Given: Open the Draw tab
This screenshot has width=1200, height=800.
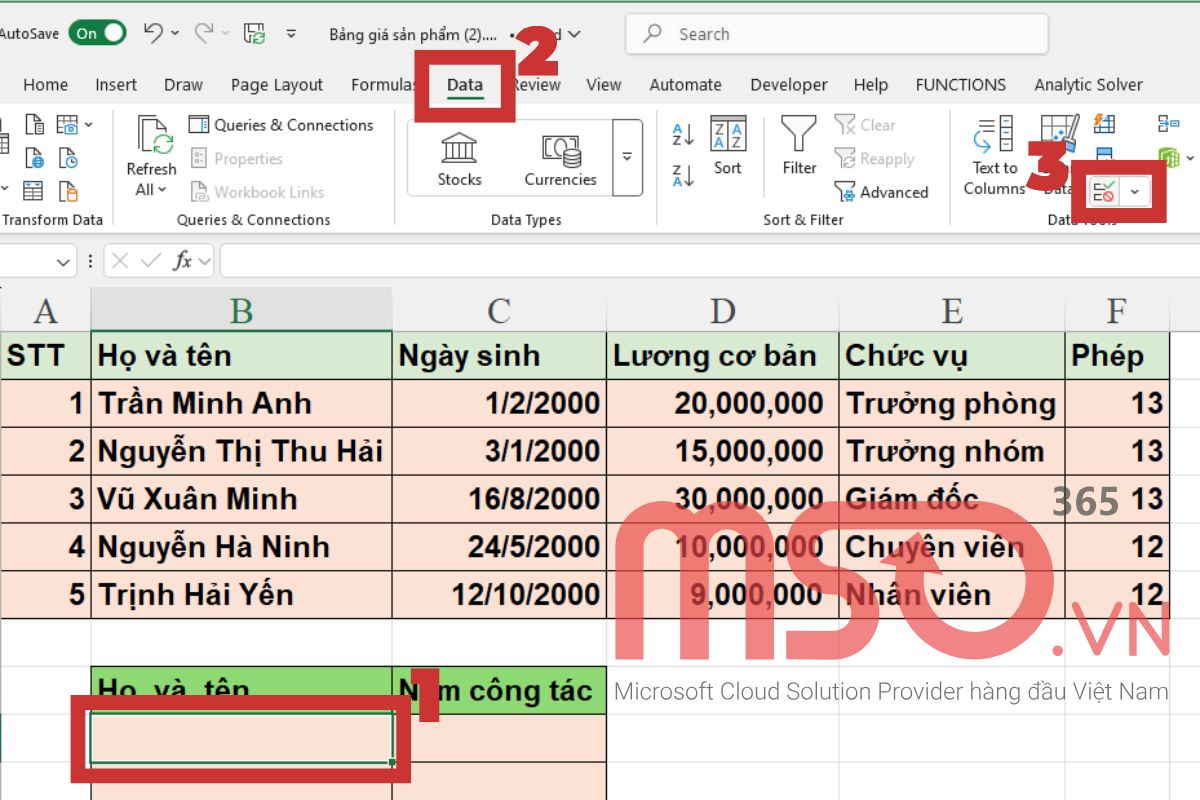Looking at the screenshot, I should pyautogui.click(x=183, y=85).
